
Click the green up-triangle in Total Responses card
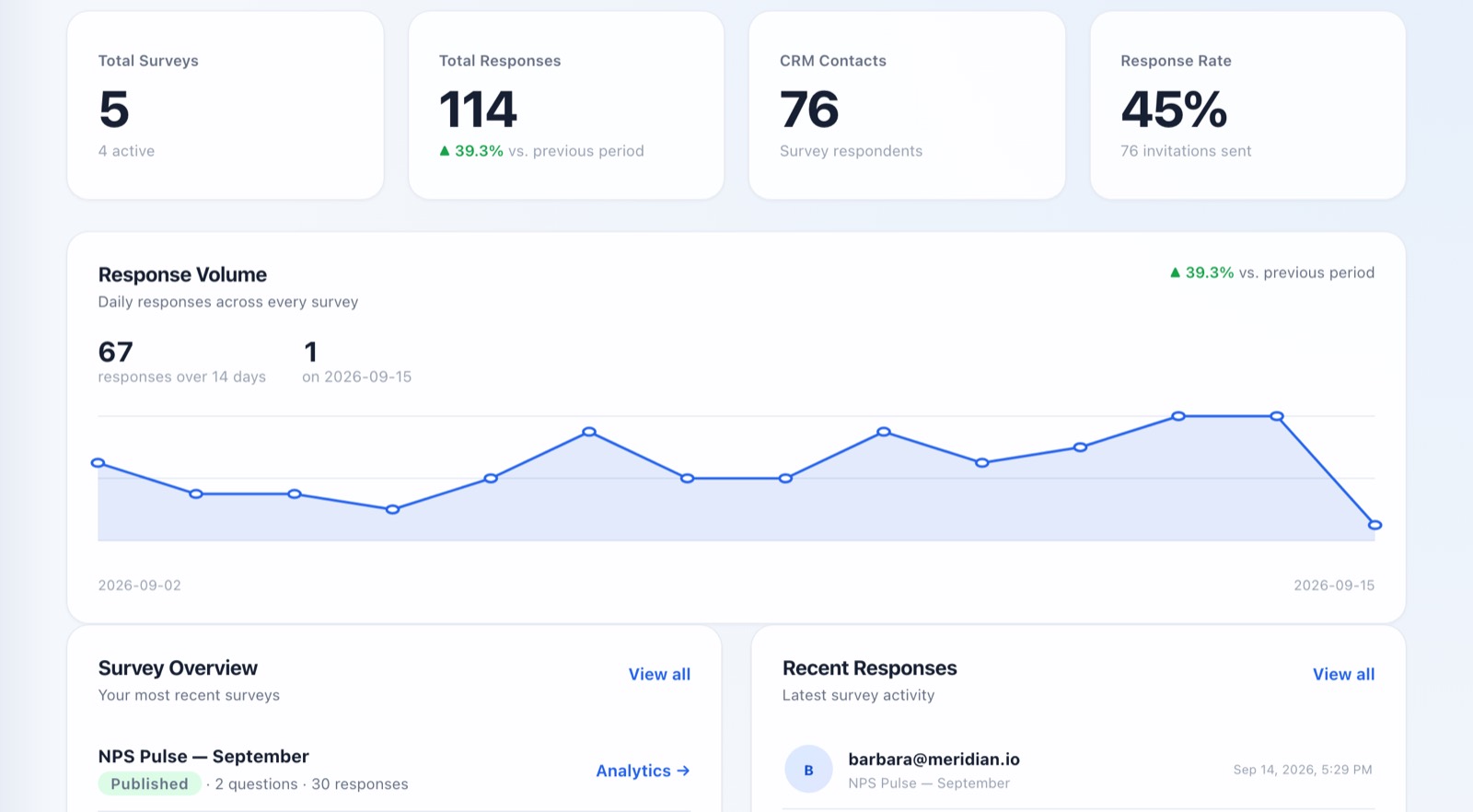tap(445, 151)
